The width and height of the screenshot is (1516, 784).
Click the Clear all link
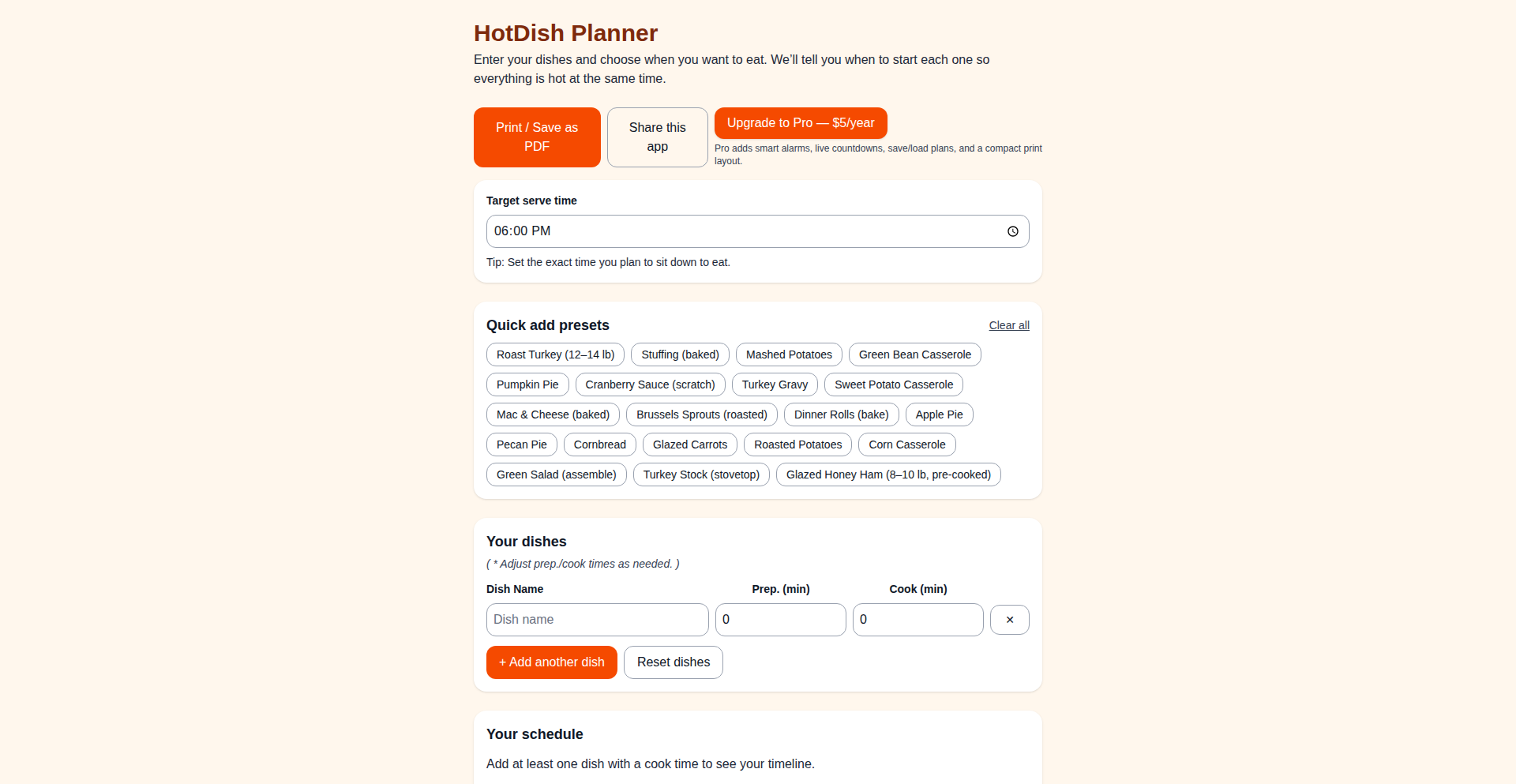[1008, 325]
